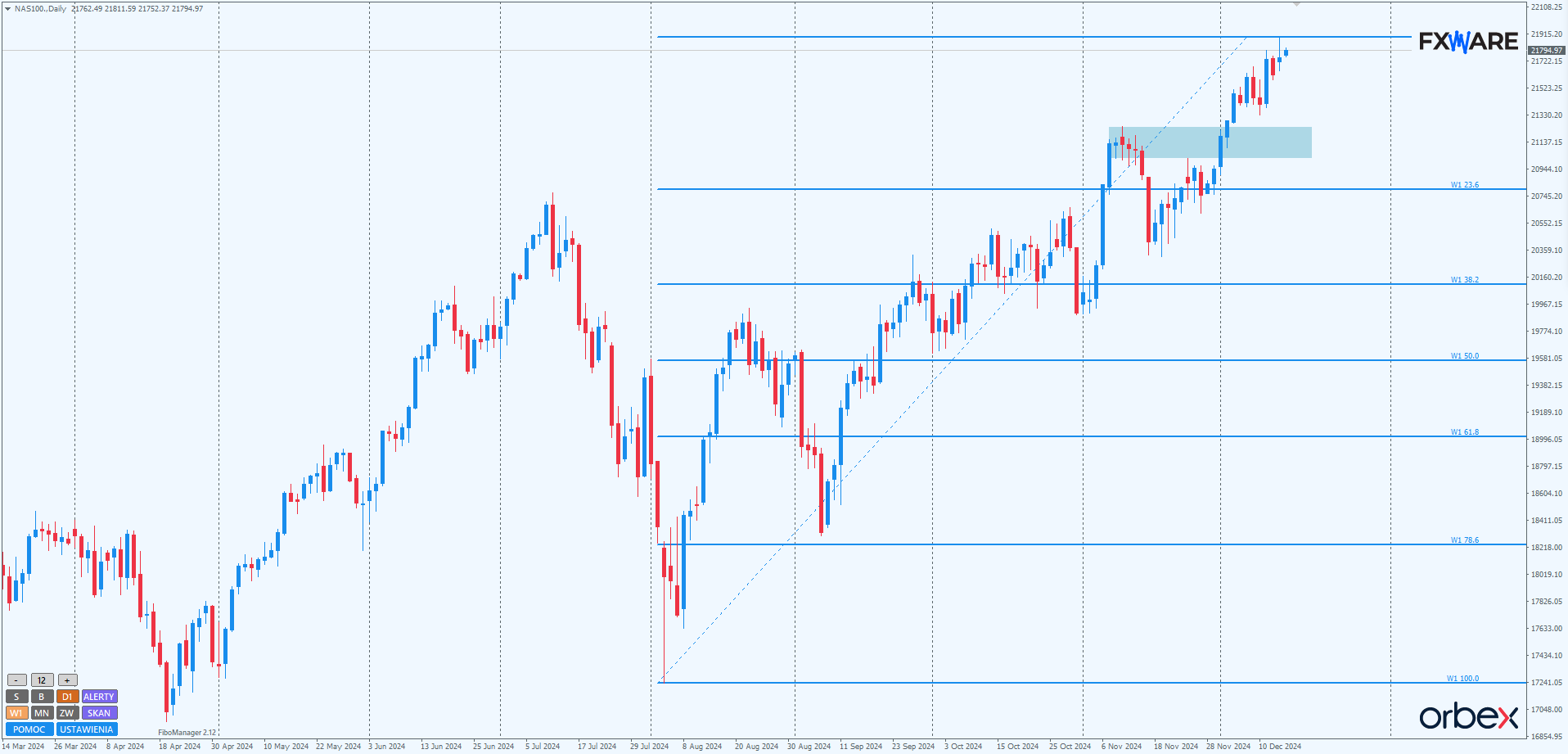Viewport: 1568px width, 754px height.
Task: Click the current price tag 21794.97
Action: [1547, 51]
